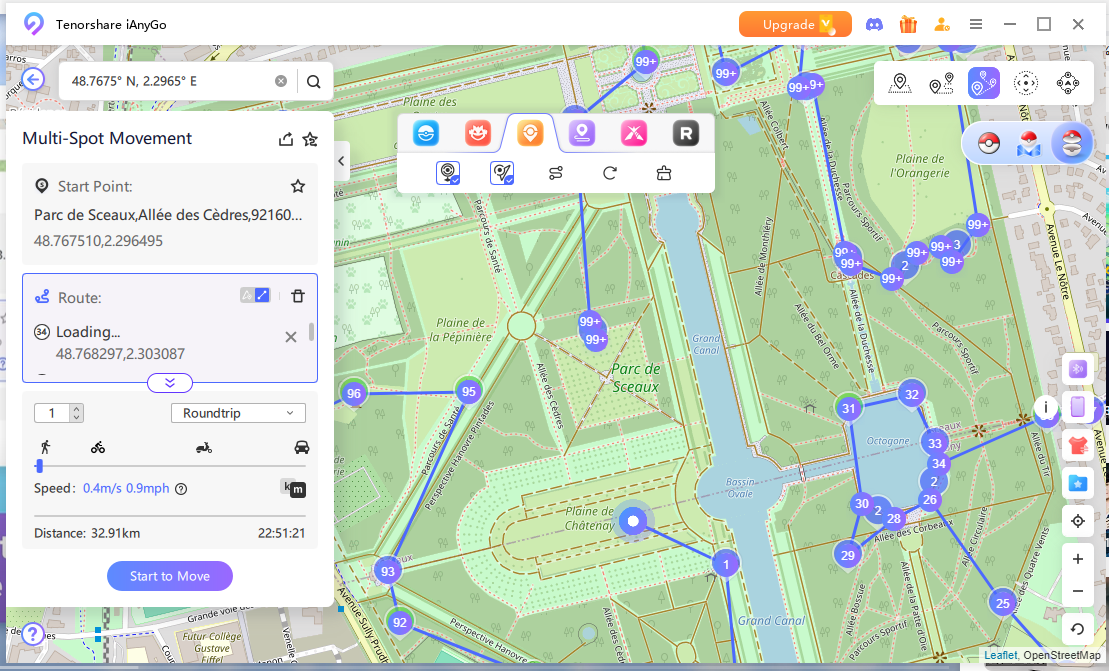This screenshot has height=671, width=1109.
Task: Zoom out on the map
Action: click(1078, 591)
